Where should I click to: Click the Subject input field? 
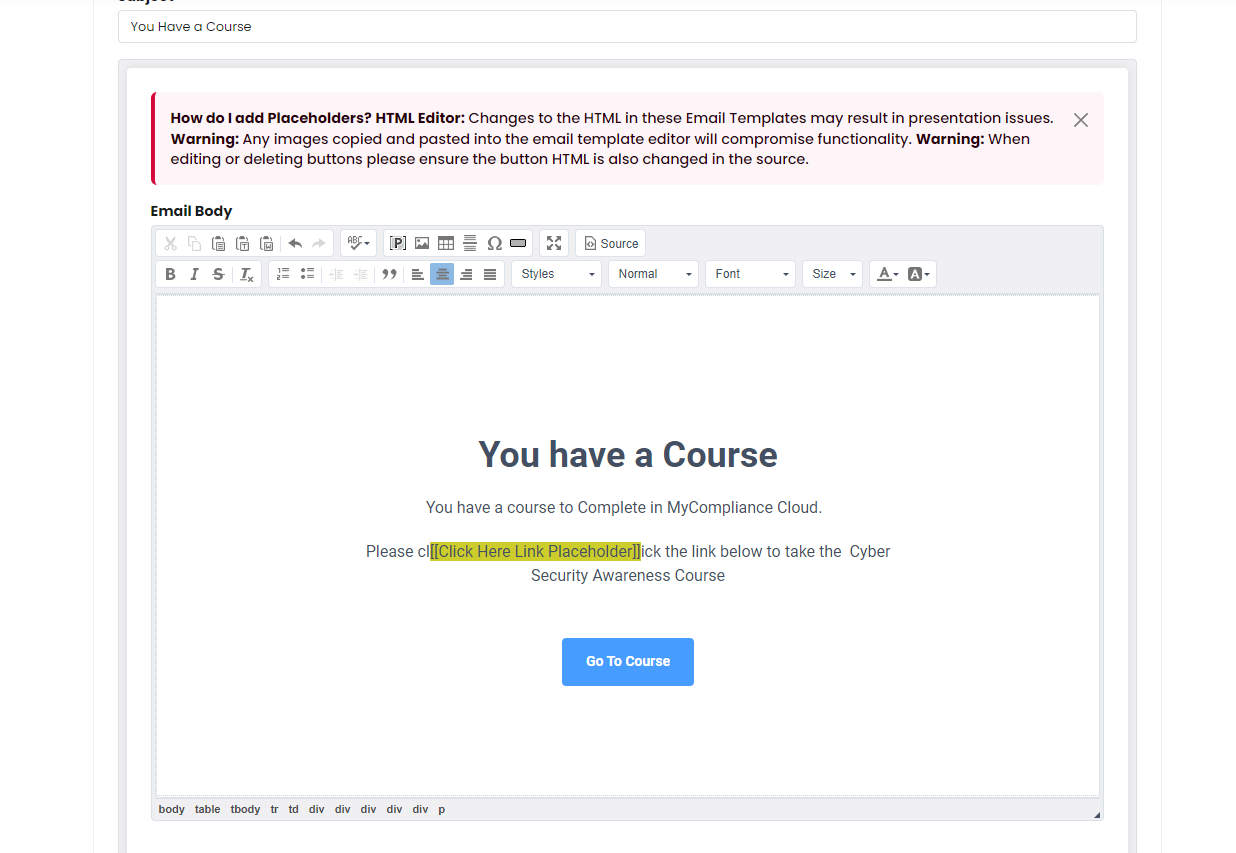pos(627,27)
